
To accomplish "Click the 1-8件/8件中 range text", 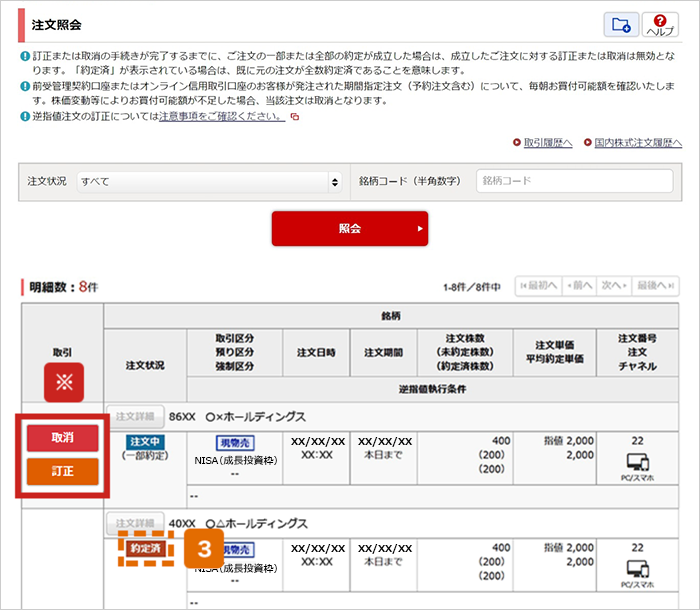I will coord(472,287).
